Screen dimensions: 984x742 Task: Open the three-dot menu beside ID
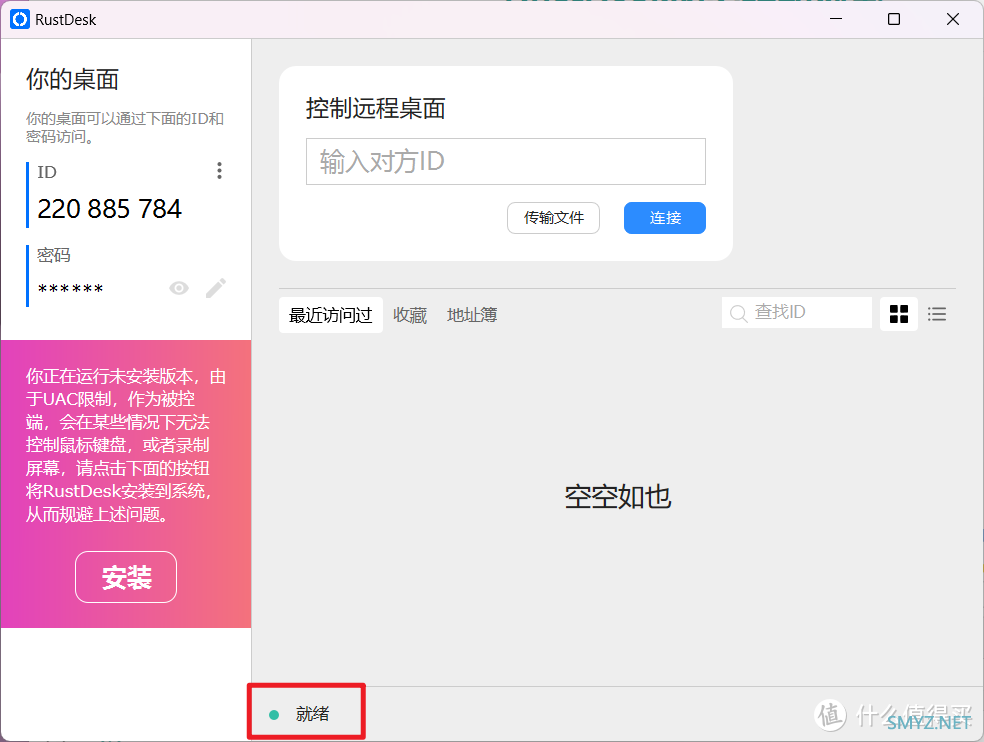pos(219,171)
